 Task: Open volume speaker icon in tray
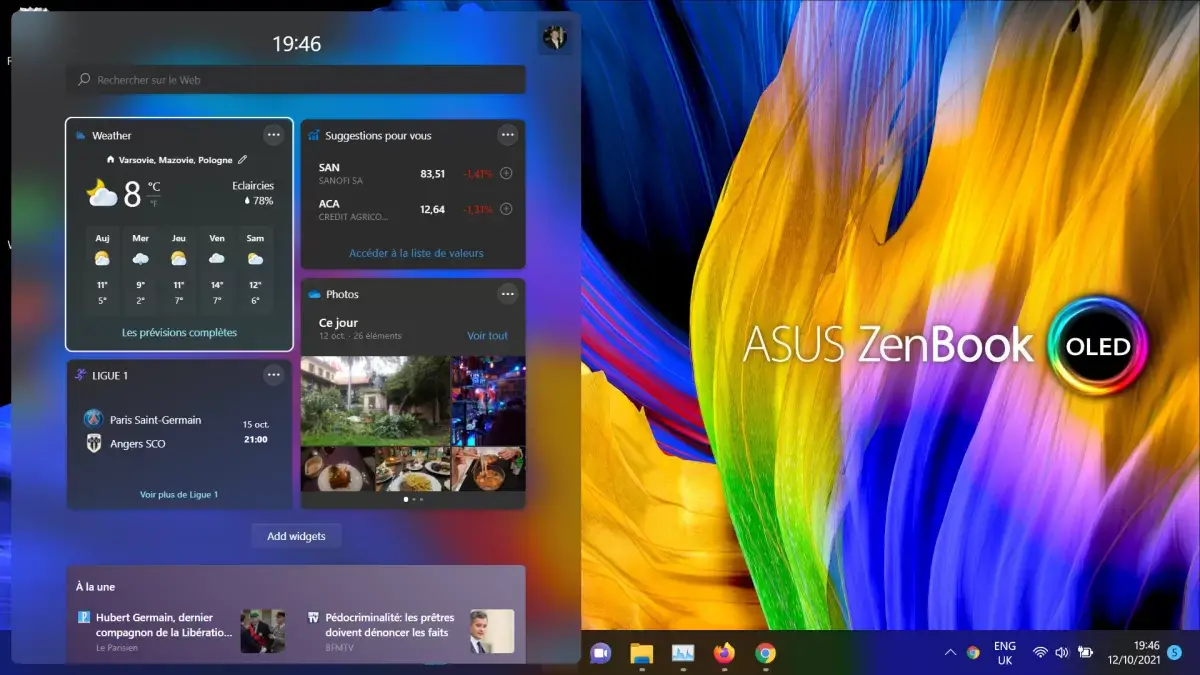[x=1061, y=653]
